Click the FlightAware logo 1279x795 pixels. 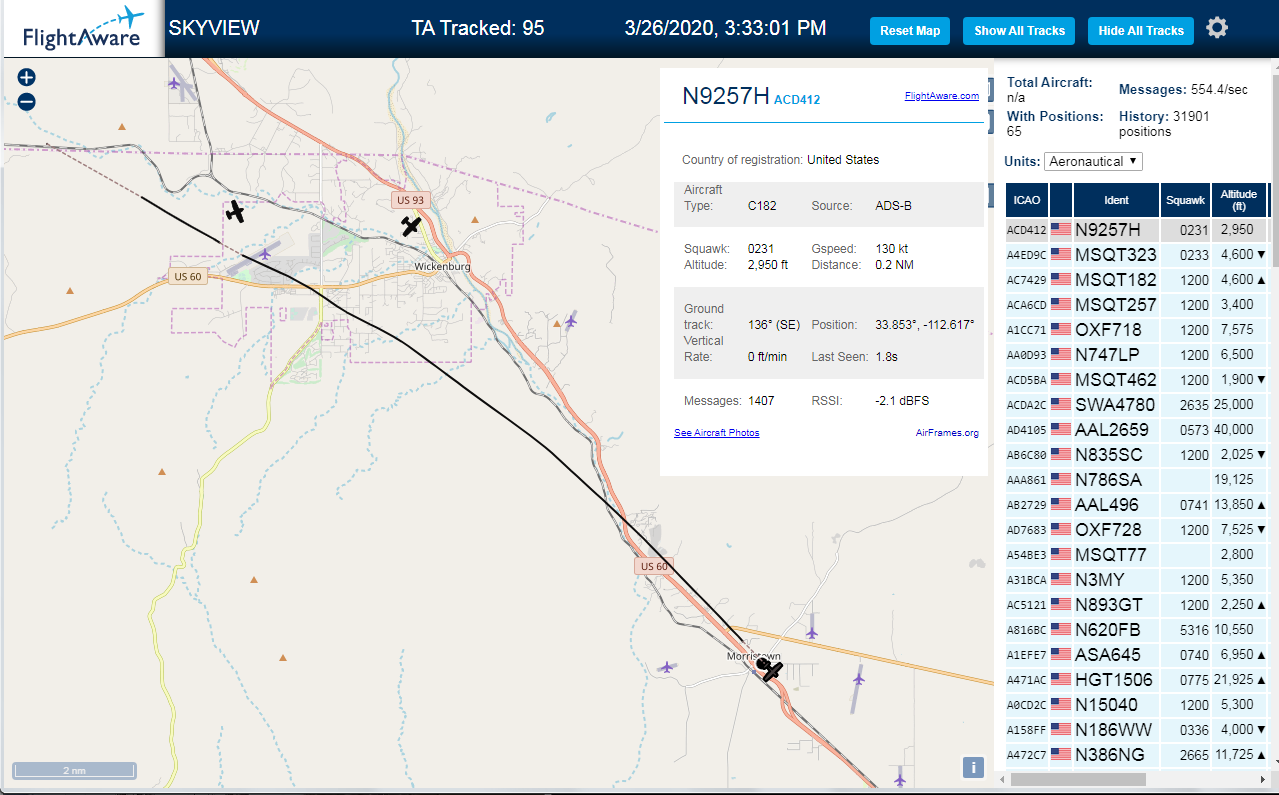tap(82, 29)
